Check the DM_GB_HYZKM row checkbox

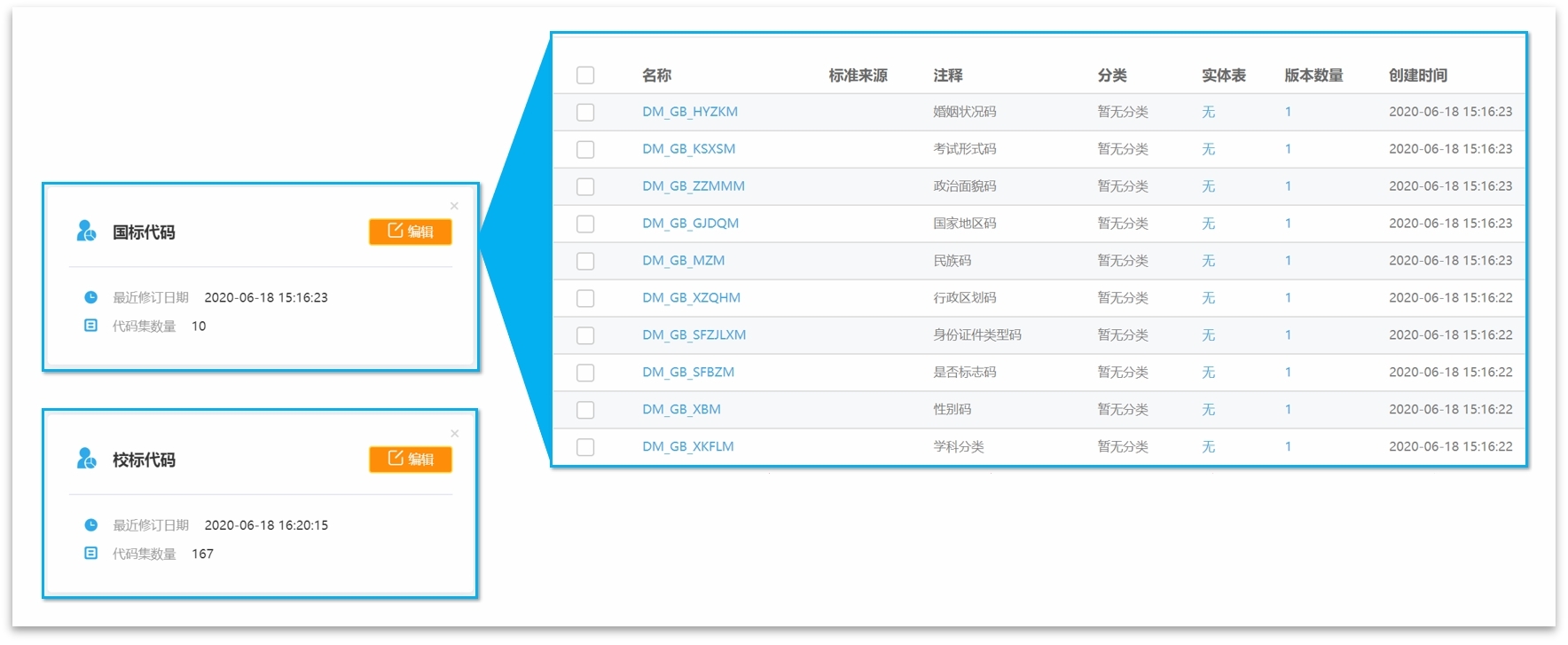(585, 113)
